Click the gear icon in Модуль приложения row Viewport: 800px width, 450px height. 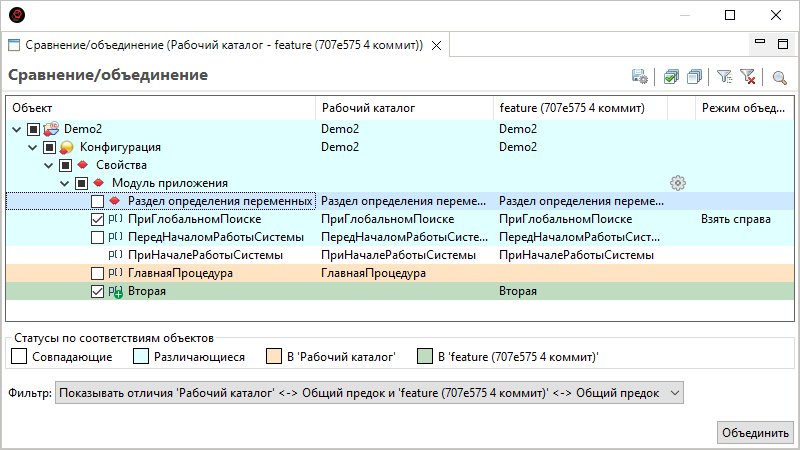click(x=678, y=183)
